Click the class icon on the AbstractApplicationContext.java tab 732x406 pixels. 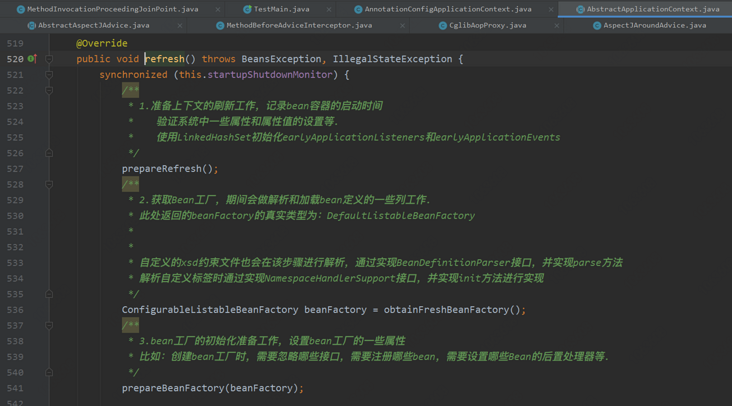pos(580,9)
